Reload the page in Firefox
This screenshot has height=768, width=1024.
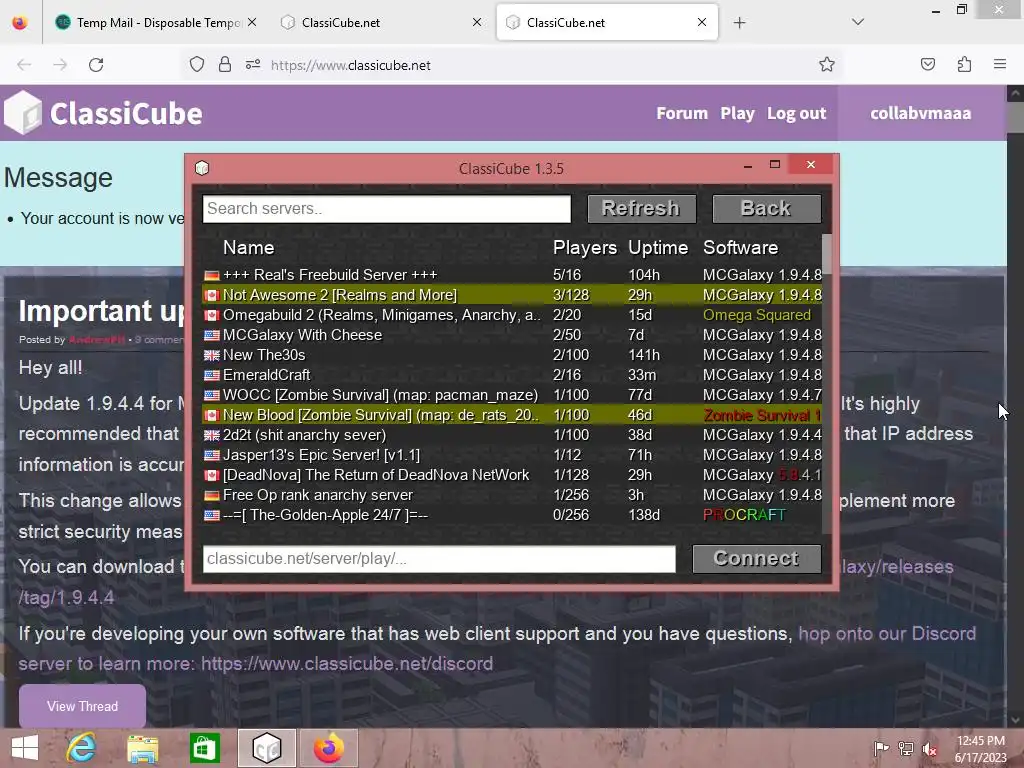pos(96,65)
